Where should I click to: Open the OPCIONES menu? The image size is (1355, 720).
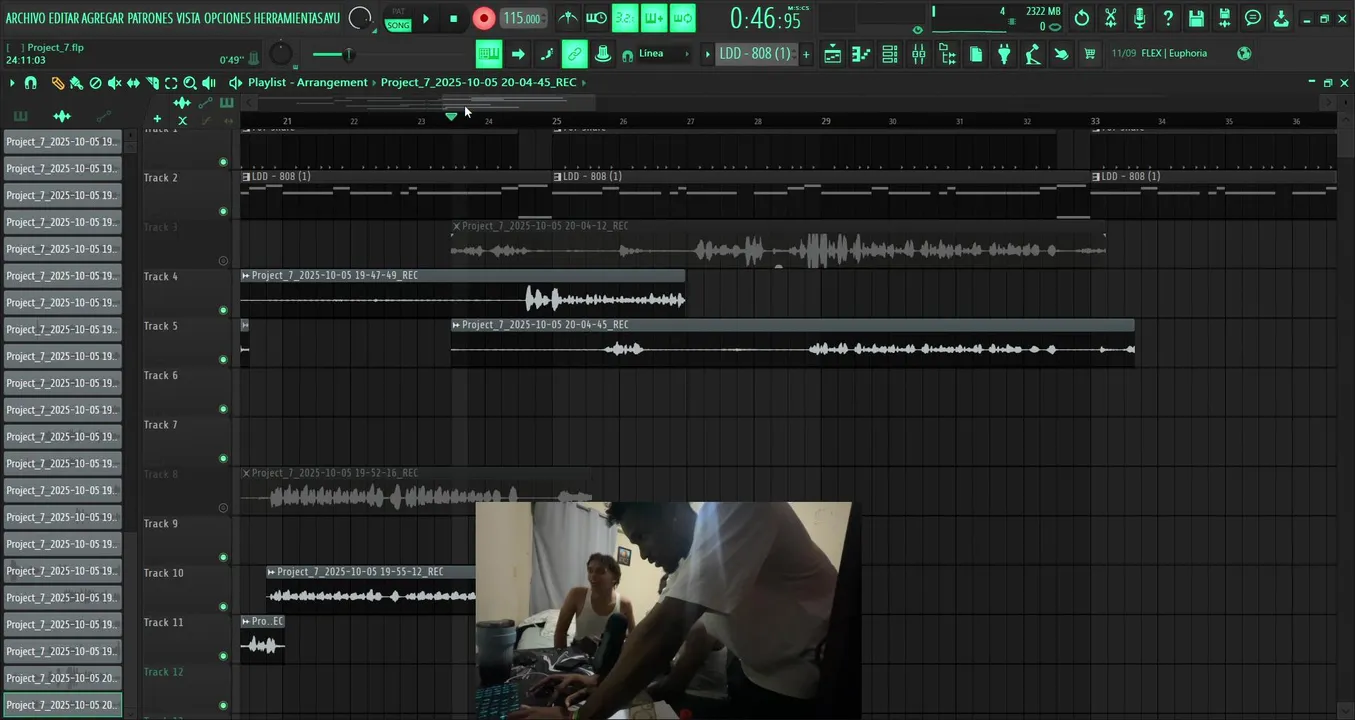[x=226, y=18]
